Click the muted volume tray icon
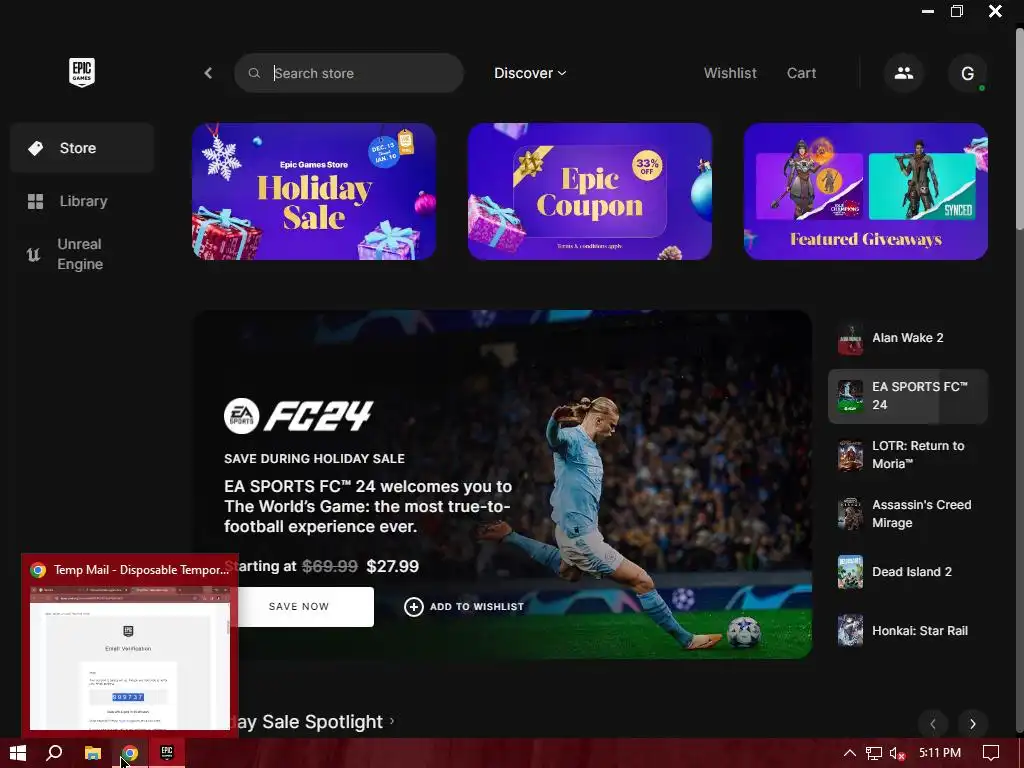The height and width of the screenshot is (768, 1024). click(x=897, y=754)
